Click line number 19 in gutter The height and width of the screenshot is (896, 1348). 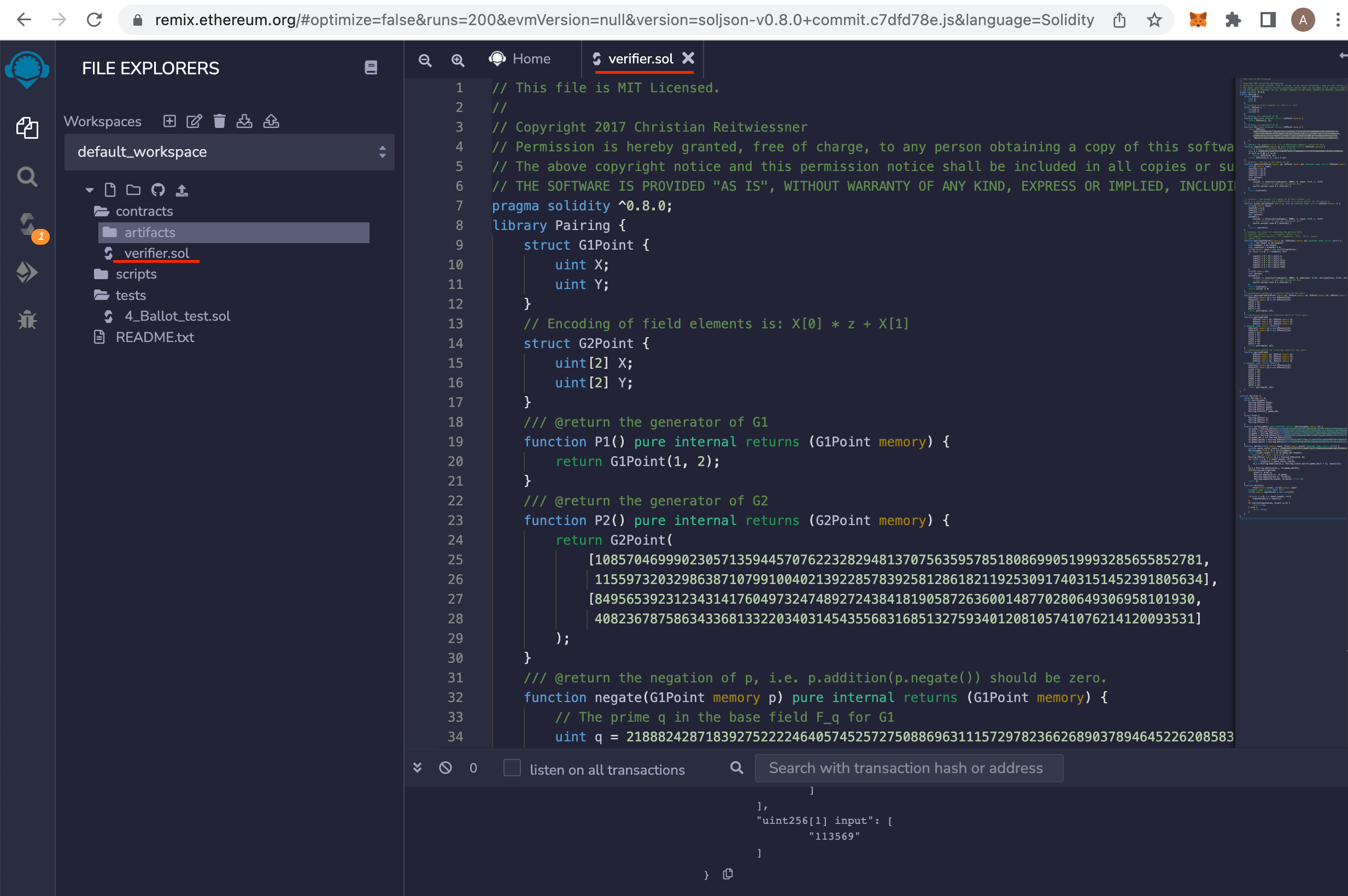point(455,441)
